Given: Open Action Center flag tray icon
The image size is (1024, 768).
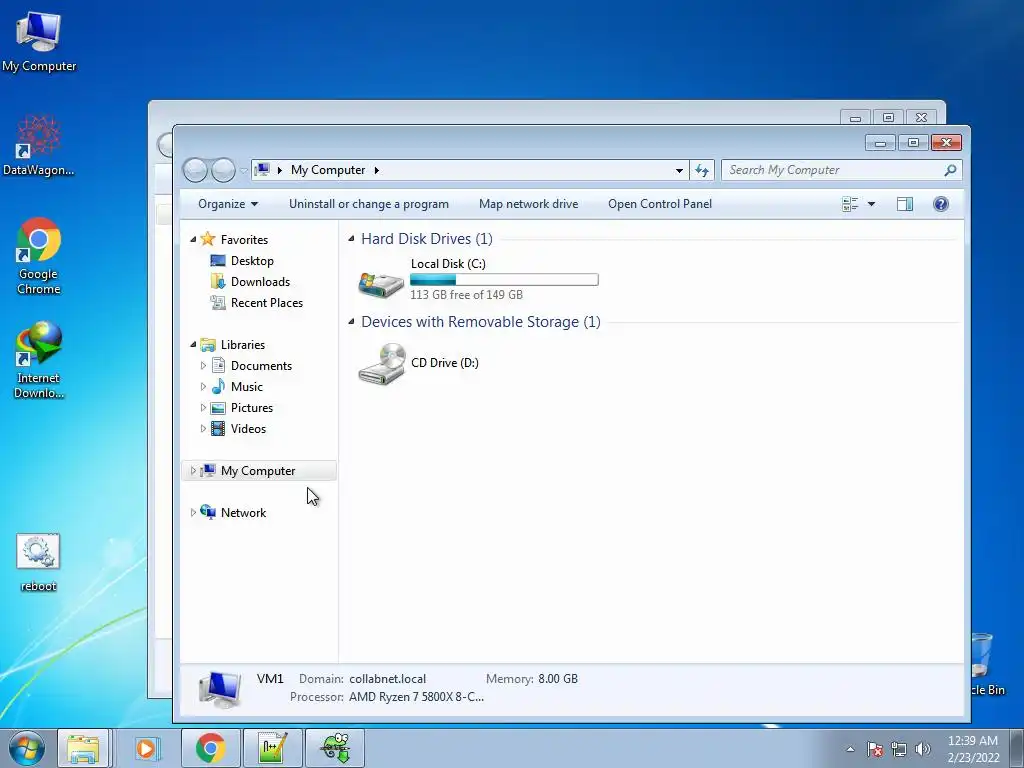Looking at the screenshot, I should point(874,749).
